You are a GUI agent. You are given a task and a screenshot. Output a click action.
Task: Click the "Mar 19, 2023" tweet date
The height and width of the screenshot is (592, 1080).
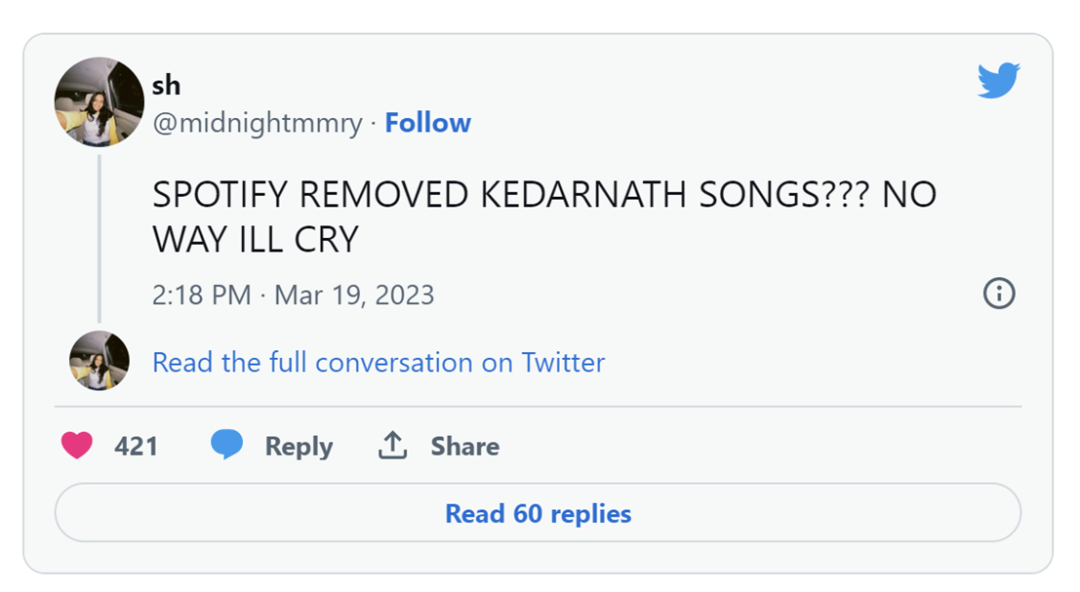[354, 295]
